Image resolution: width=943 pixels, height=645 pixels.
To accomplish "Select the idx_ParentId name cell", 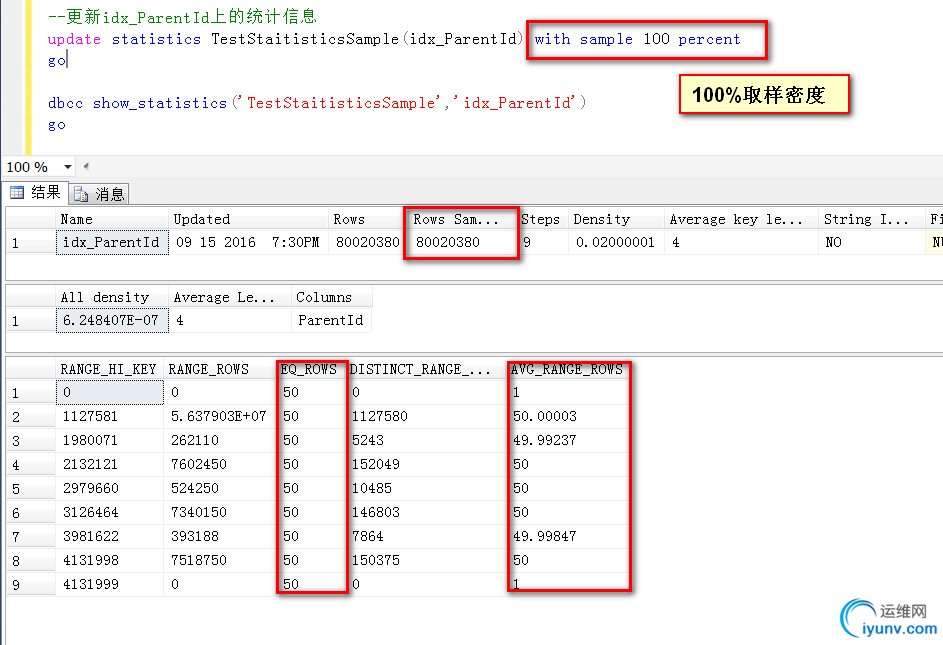I will pos(112,242).
